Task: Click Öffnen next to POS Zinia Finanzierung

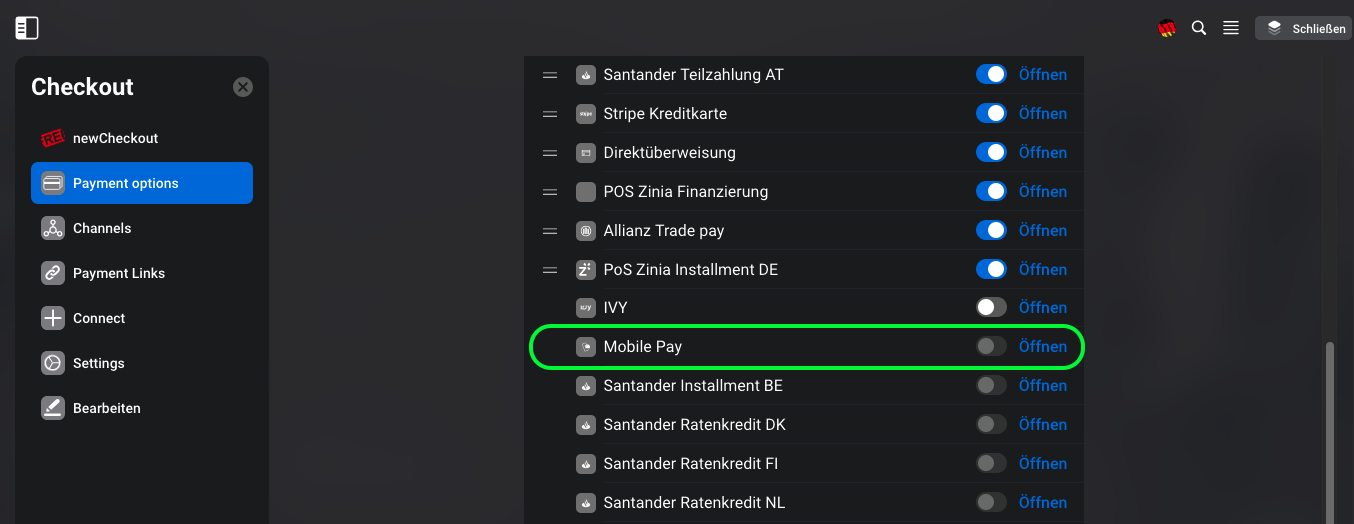Action: 1043,192
